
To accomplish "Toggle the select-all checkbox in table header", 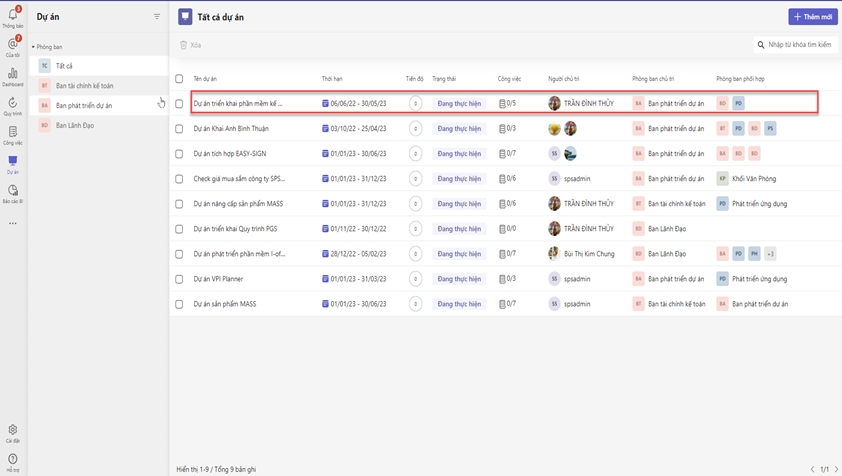I will (180, 79).
